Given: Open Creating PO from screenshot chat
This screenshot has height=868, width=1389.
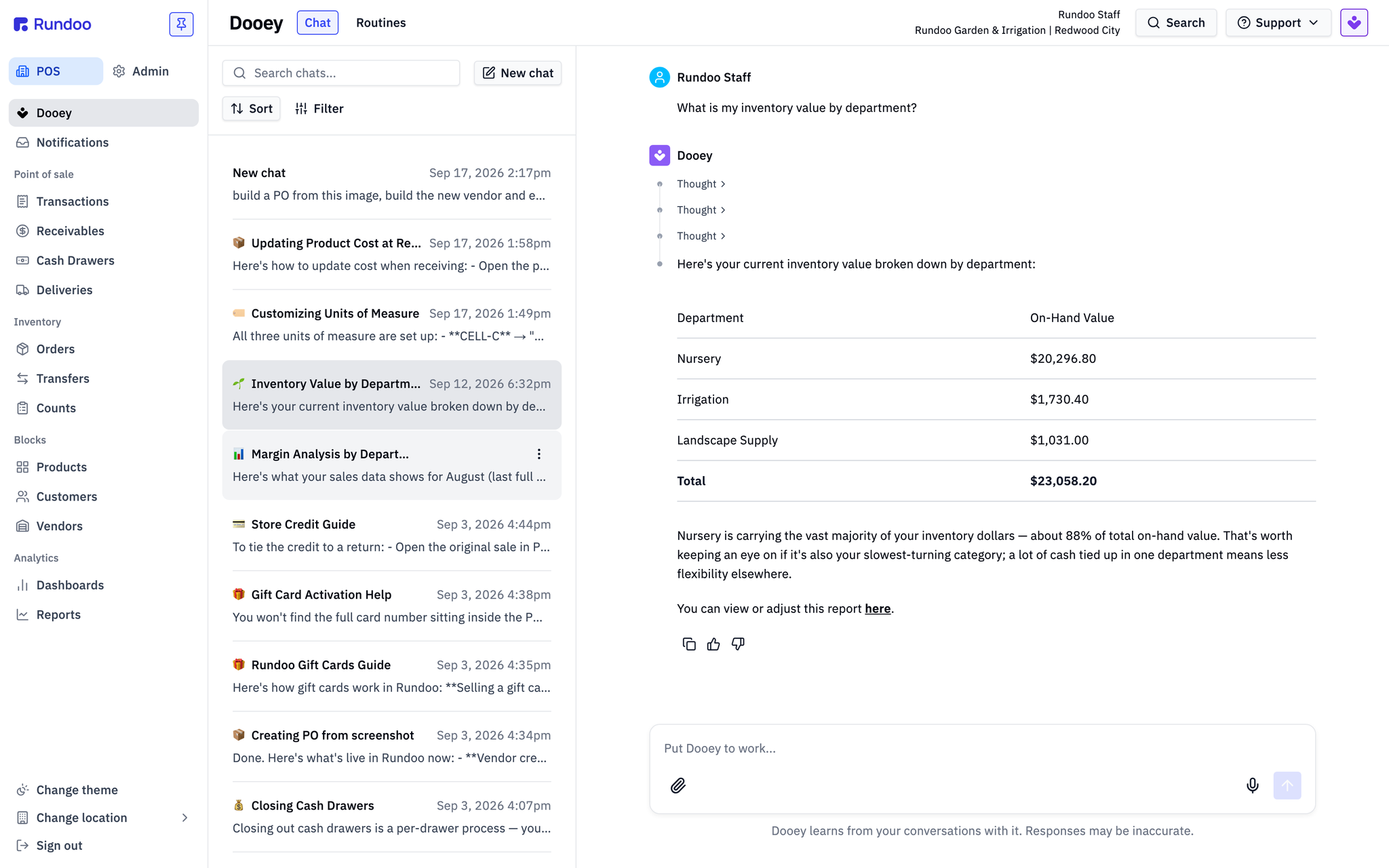Looking at the screenshot, I should click(x=391, y=747).
